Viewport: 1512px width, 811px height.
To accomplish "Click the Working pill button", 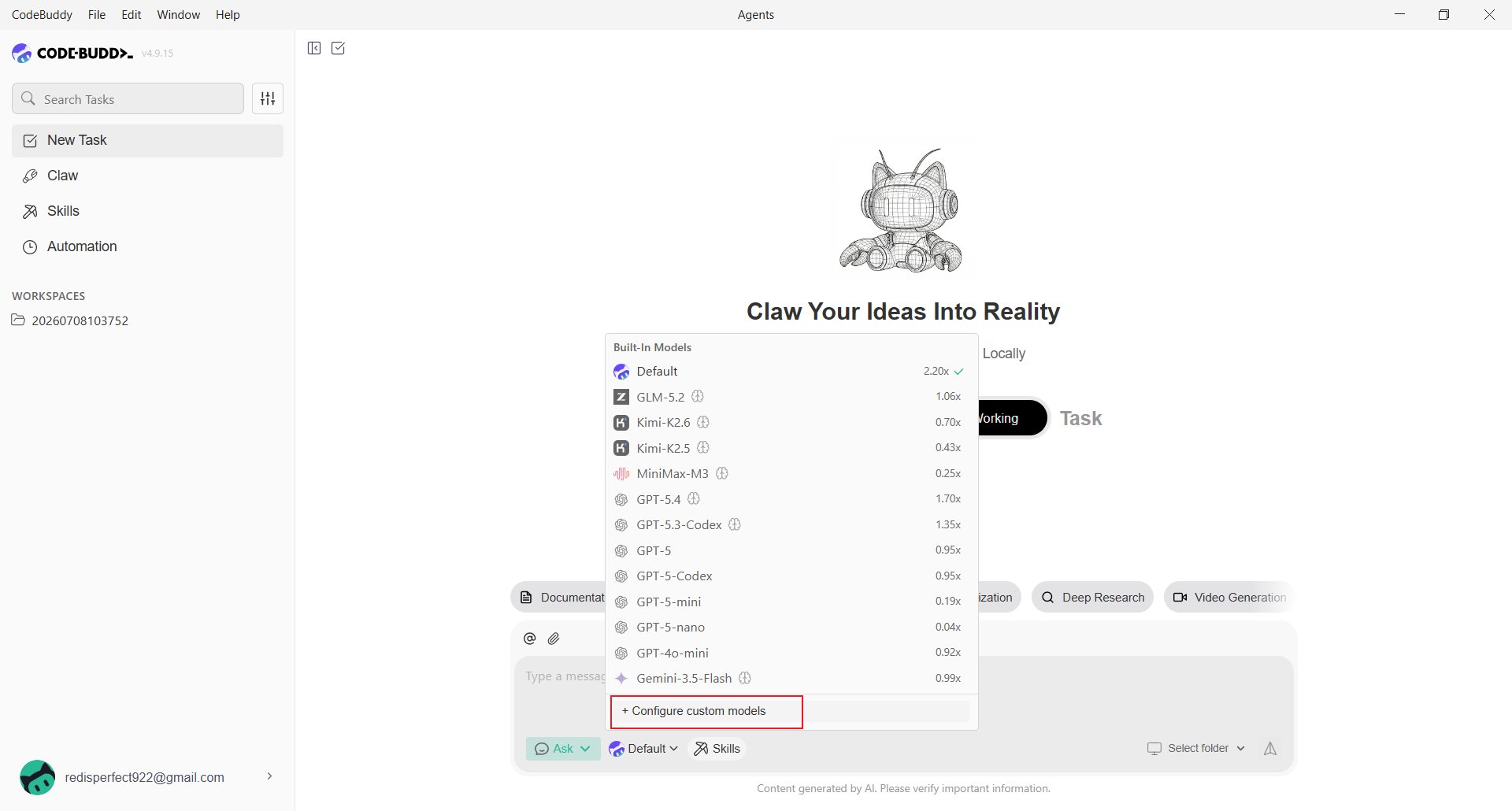I will pyautogui.click(x=1013, y=418).
